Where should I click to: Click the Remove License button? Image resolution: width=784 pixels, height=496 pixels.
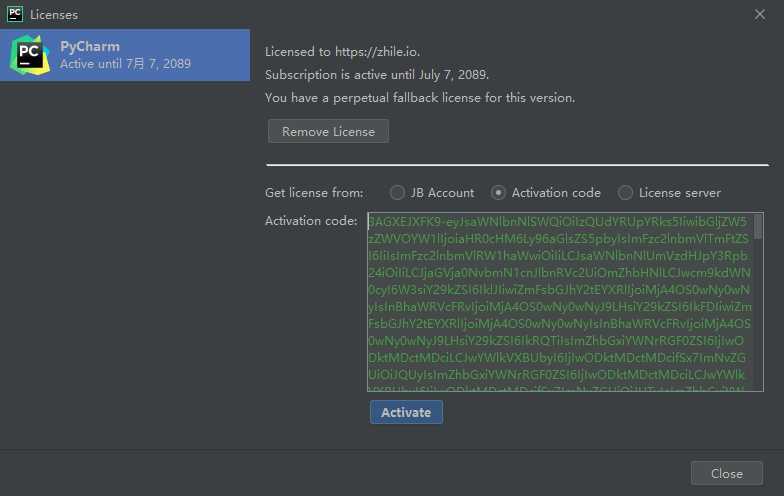328,131
